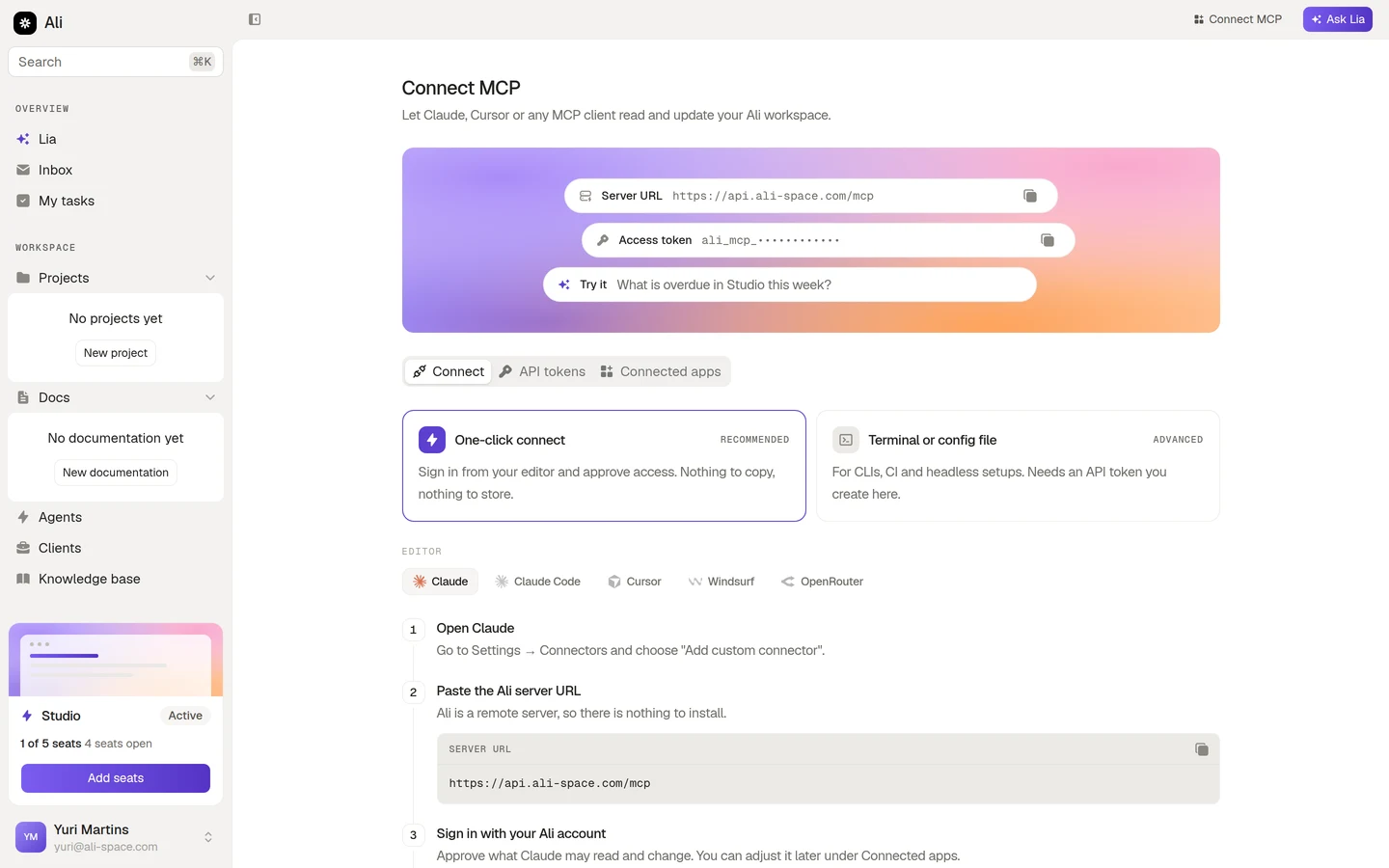
Task: Click the Clients icon in sidebar
Action: pyautogui.click(x=23, y=548)
